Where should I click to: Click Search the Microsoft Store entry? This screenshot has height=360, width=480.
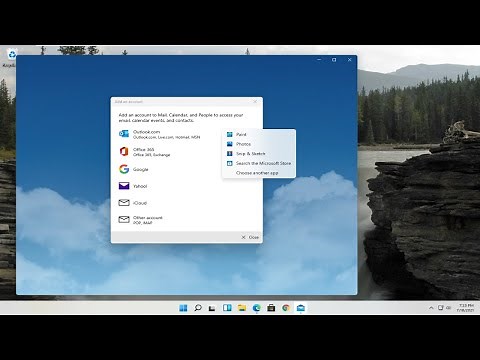click(259, 163)
